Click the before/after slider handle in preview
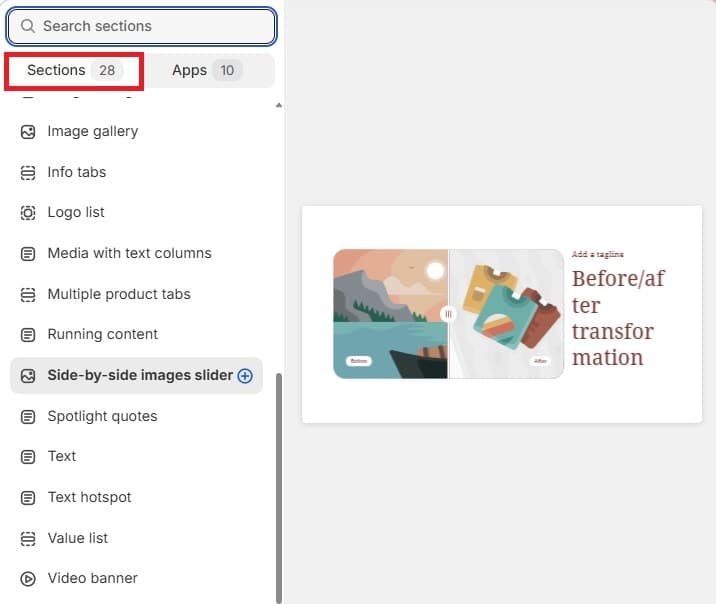Image resolution: width=716 pixels, height=604 pixels. [x=448, y=314]
